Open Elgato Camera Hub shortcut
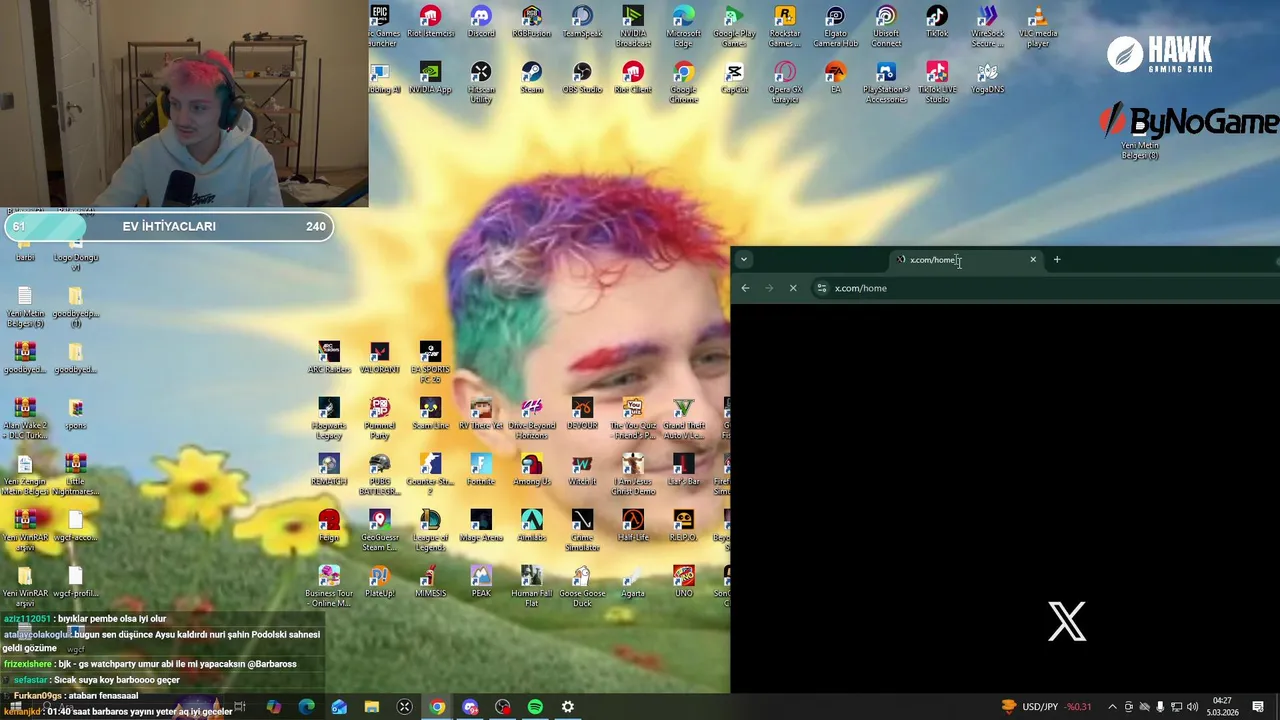1280x720 pixels. point(836,27)
